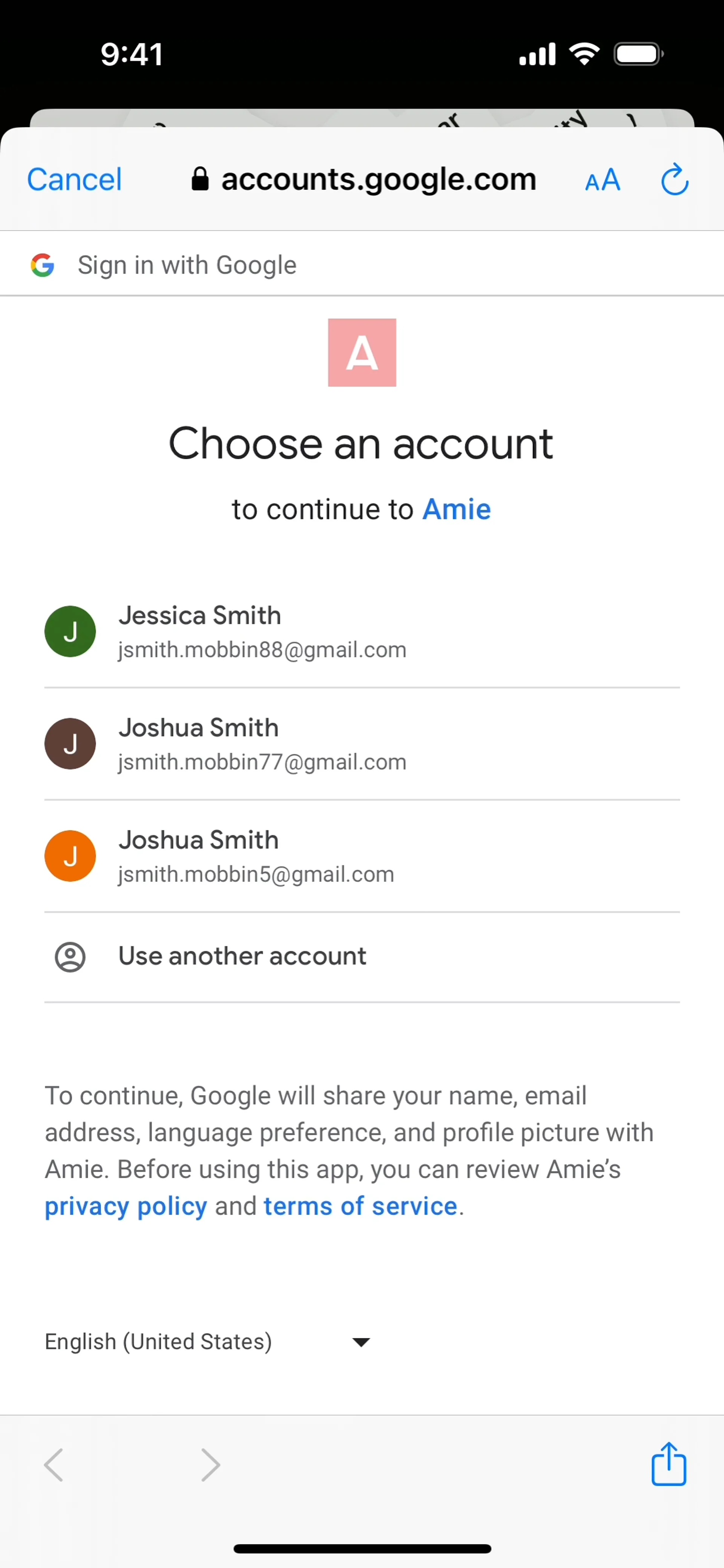Tap the share icon in bottom toolbar
Screen dimensions: 724x1568
669,1464
